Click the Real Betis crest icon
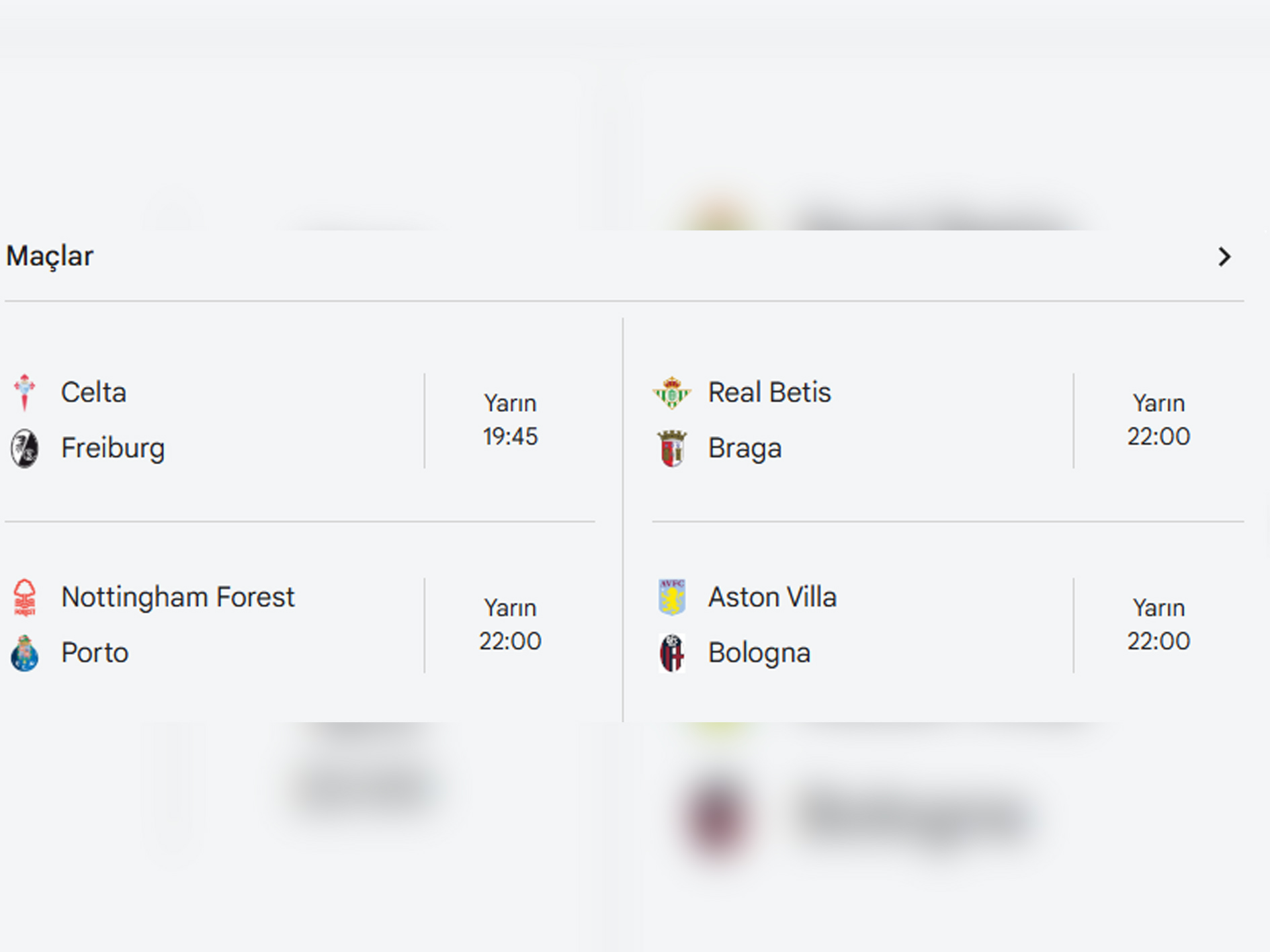Image resolution: width=1270 pixels, height=952 pixels. click(x=671, y=392)
